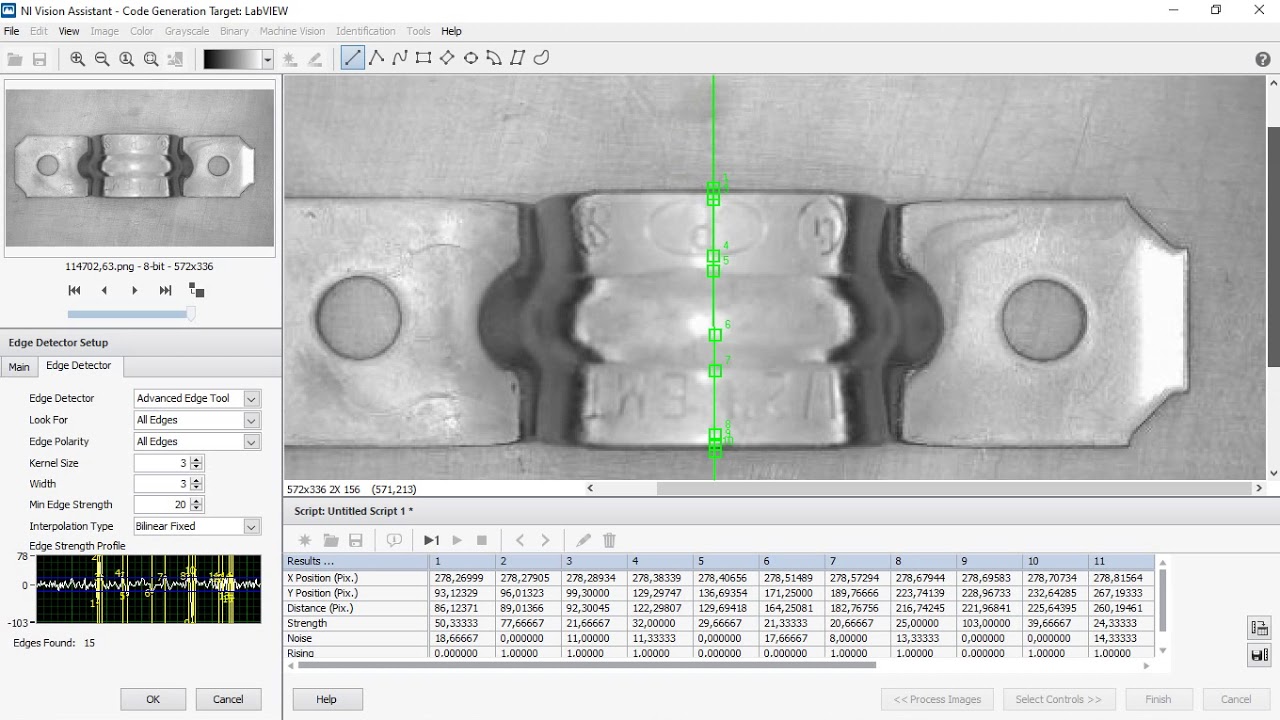
Task: Click the Min Edge Strength spinner arrows
Action: 196,505
